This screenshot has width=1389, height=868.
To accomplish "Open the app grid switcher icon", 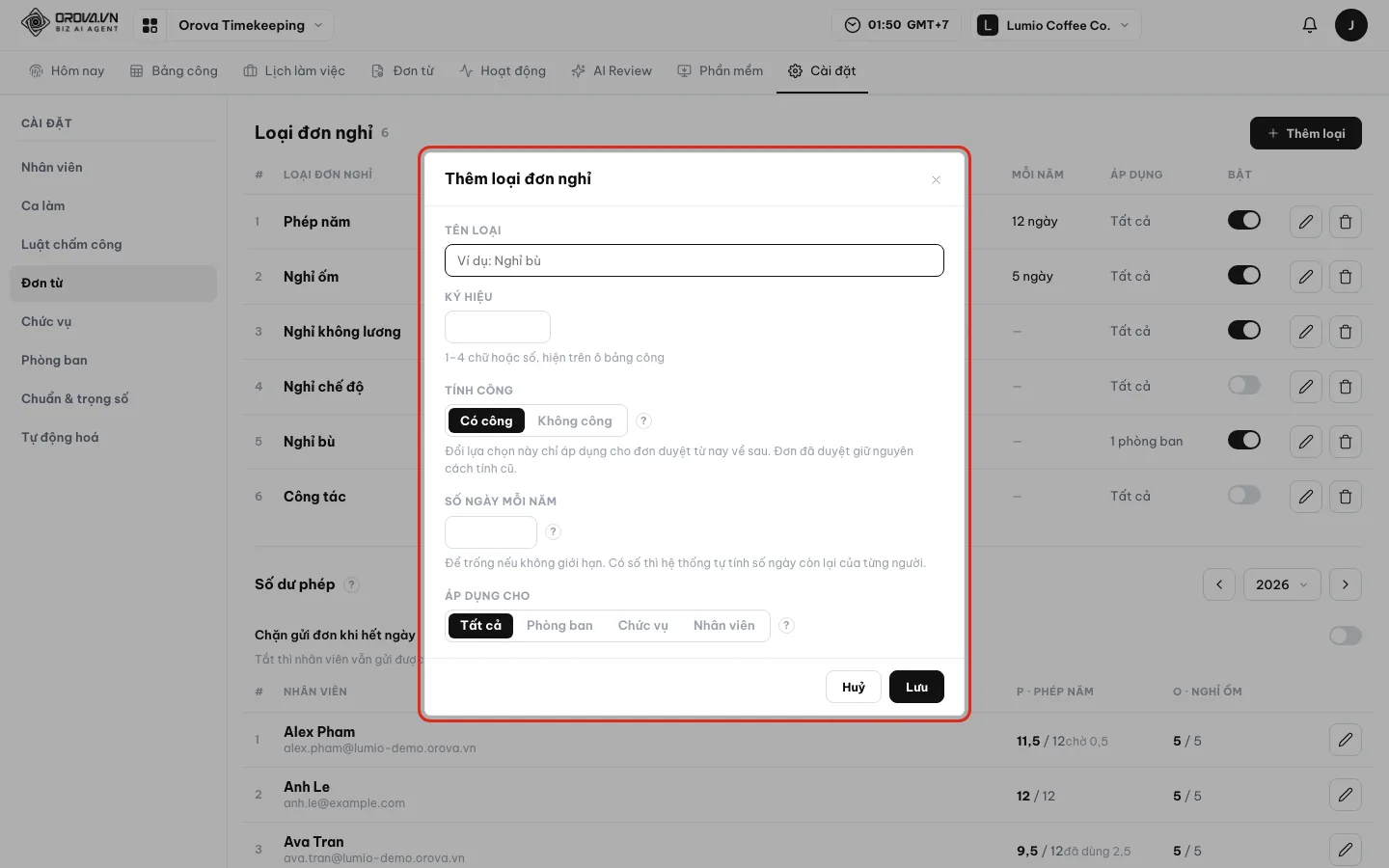I will click(150, 25).
